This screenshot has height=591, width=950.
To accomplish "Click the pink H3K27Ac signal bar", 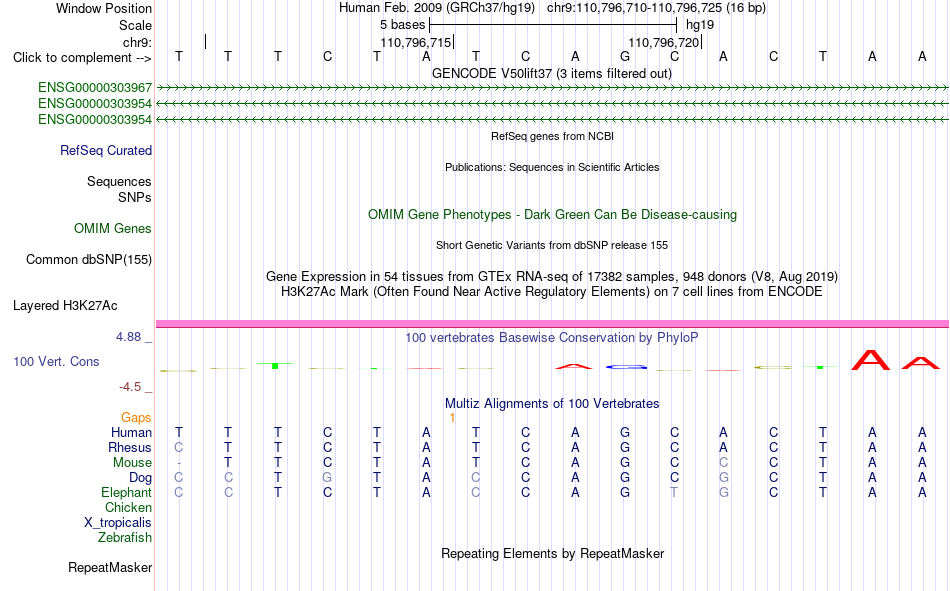I will click(x=552, y=324).
